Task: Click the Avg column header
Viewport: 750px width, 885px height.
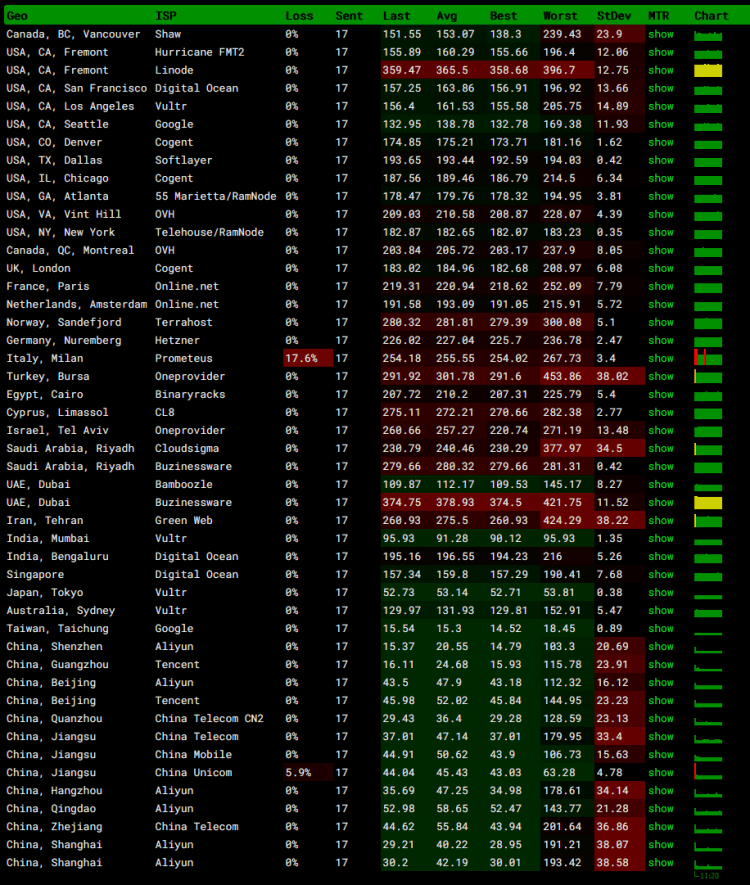Action: pos(446,16)
